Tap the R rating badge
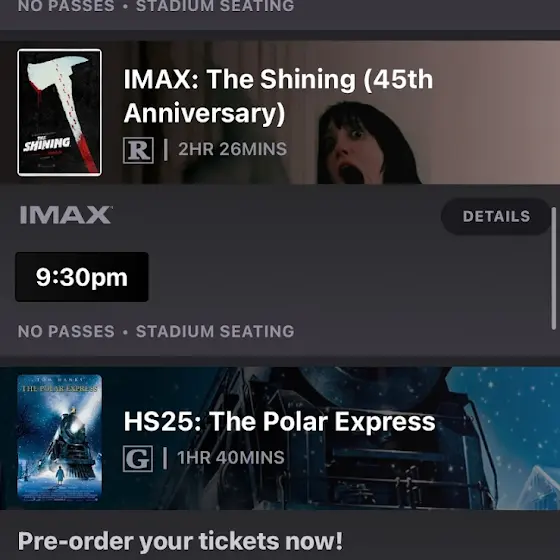 (x=138, y=150)
